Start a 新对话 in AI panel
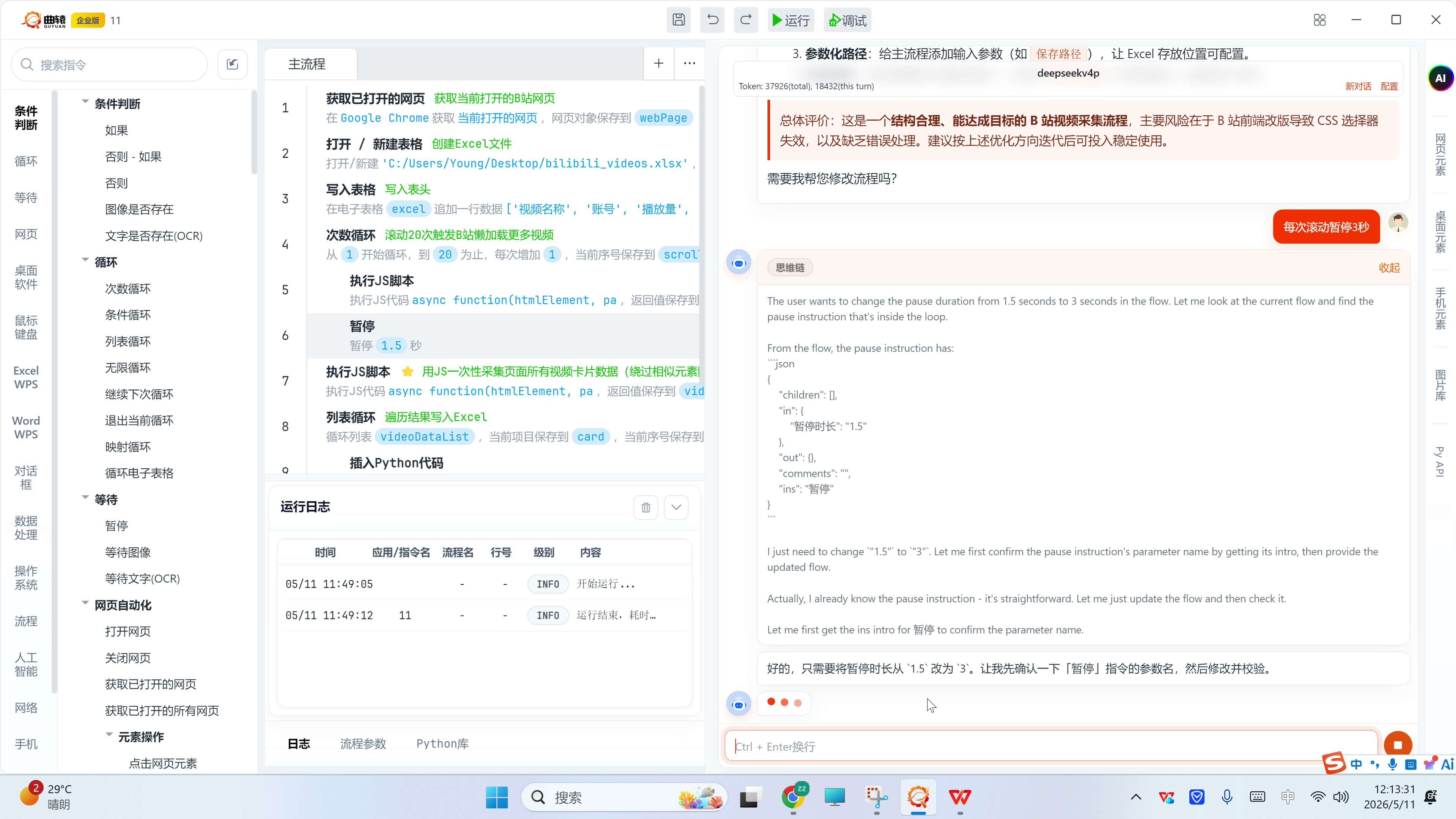This screenshot has width=1456, height=819. tap(1358, 86)
